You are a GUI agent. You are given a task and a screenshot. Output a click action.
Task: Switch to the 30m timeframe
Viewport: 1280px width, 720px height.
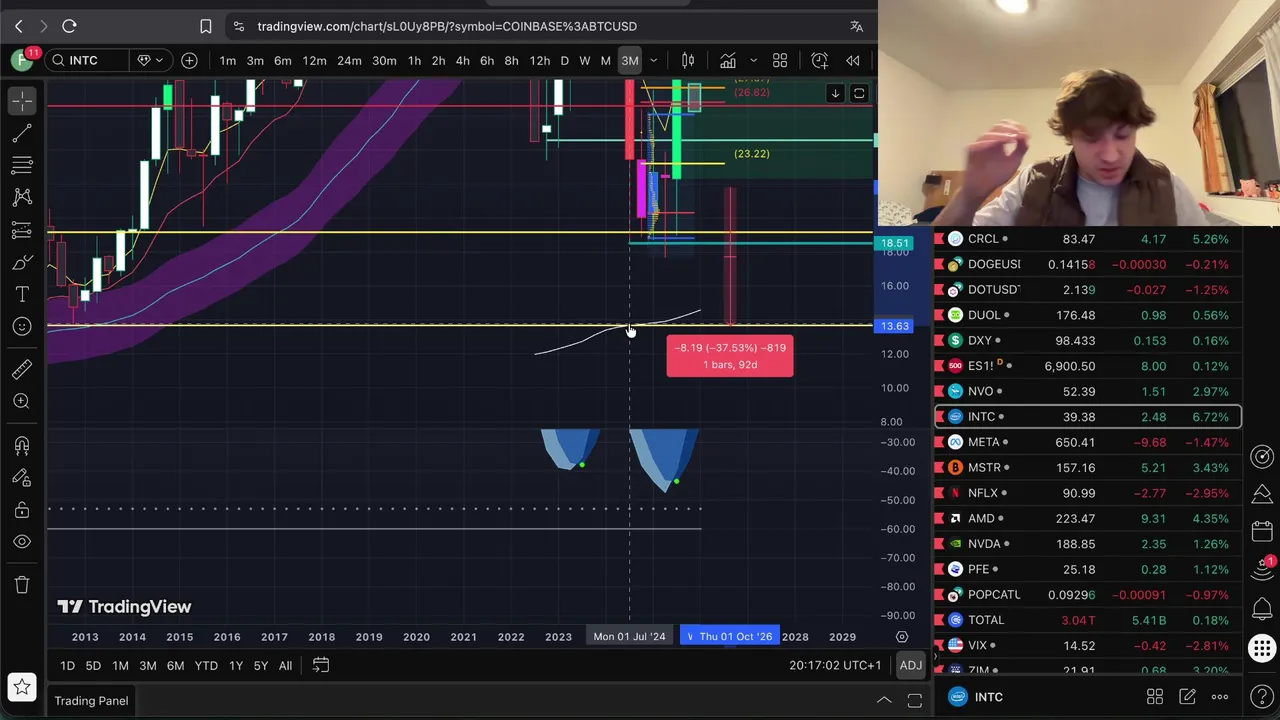tap(384, 61)
